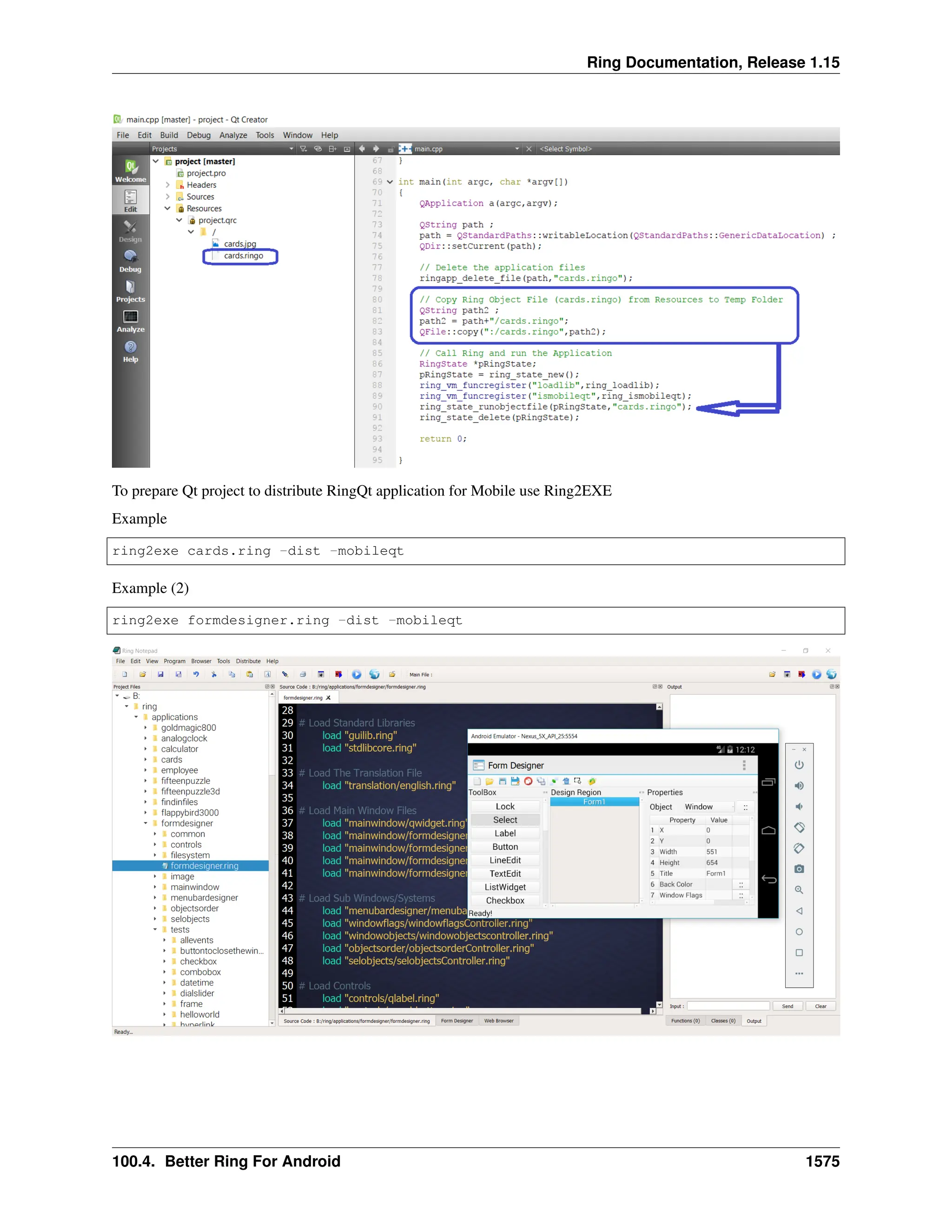Viewport: 952px width, 1232px height.
Task: Click the Back Color picker button
Action: click(x=740, y=885)
